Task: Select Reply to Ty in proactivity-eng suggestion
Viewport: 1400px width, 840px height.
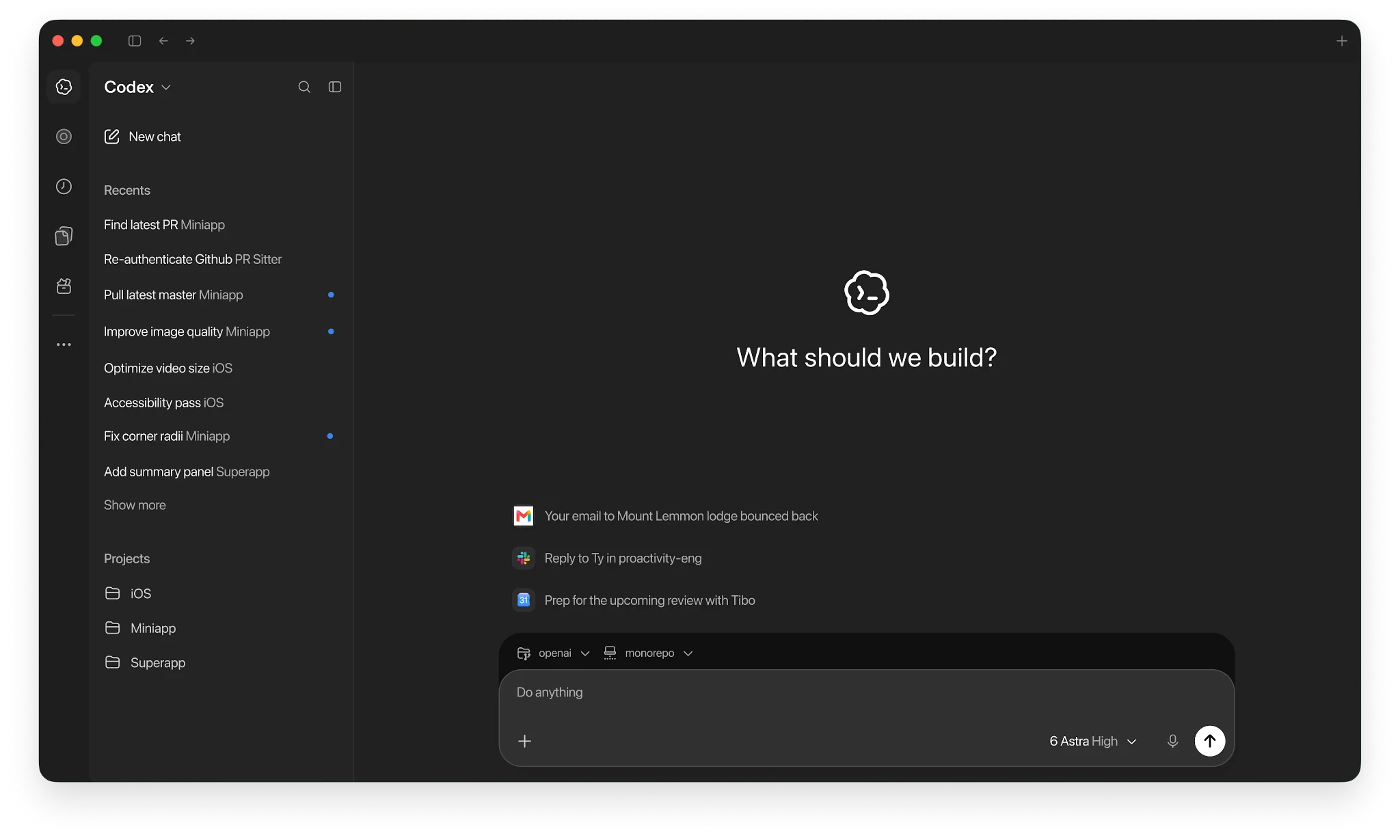Action: [x=607, y=558]
